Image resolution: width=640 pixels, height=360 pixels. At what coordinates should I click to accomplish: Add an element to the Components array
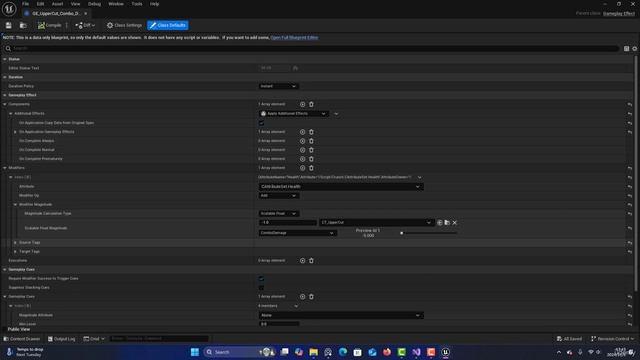tap(302, 104)
